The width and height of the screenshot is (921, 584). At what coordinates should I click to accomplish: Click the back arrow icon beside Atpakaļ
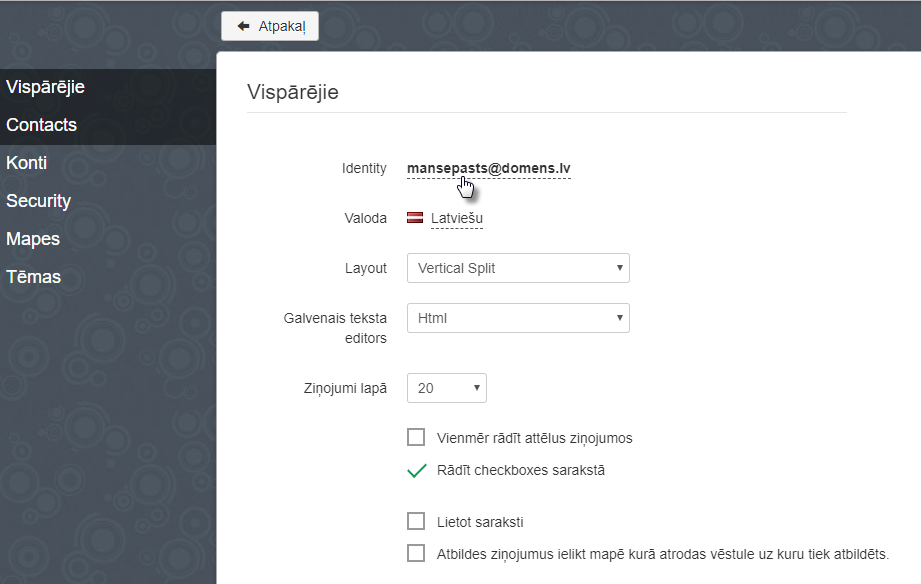pyautogui.click(x=243, y=26)
